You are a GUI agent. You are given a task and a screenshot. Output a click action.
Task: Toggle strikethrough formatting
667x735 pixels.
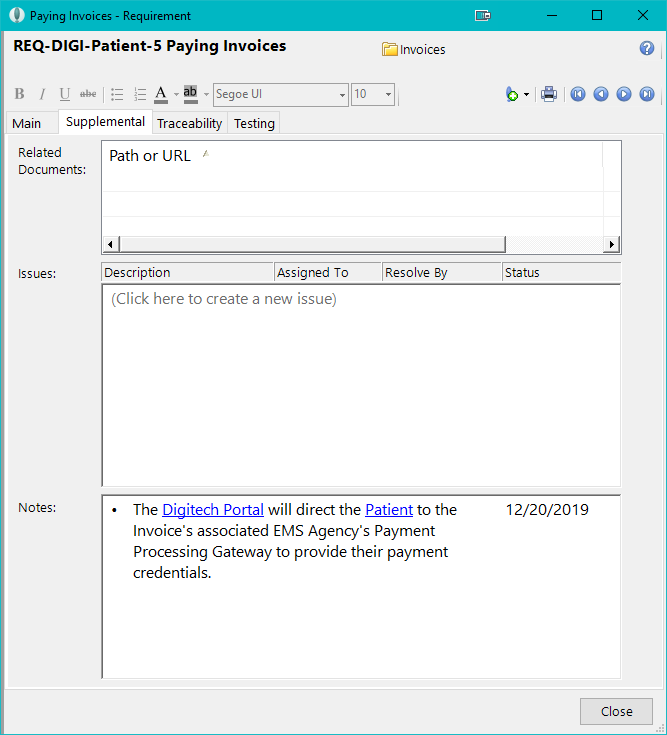[x=88, y=94]
